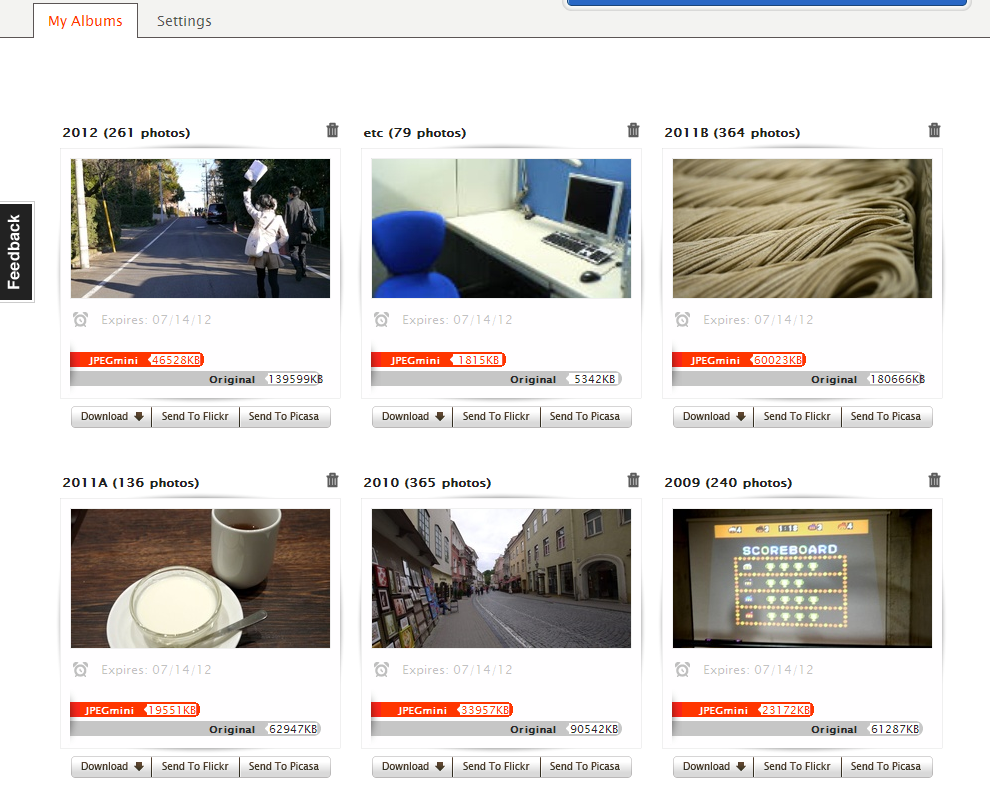This screenshot has height=803, width=990.
Task: Send 2011A album to Picasa
Action: (x=284, y=767)
